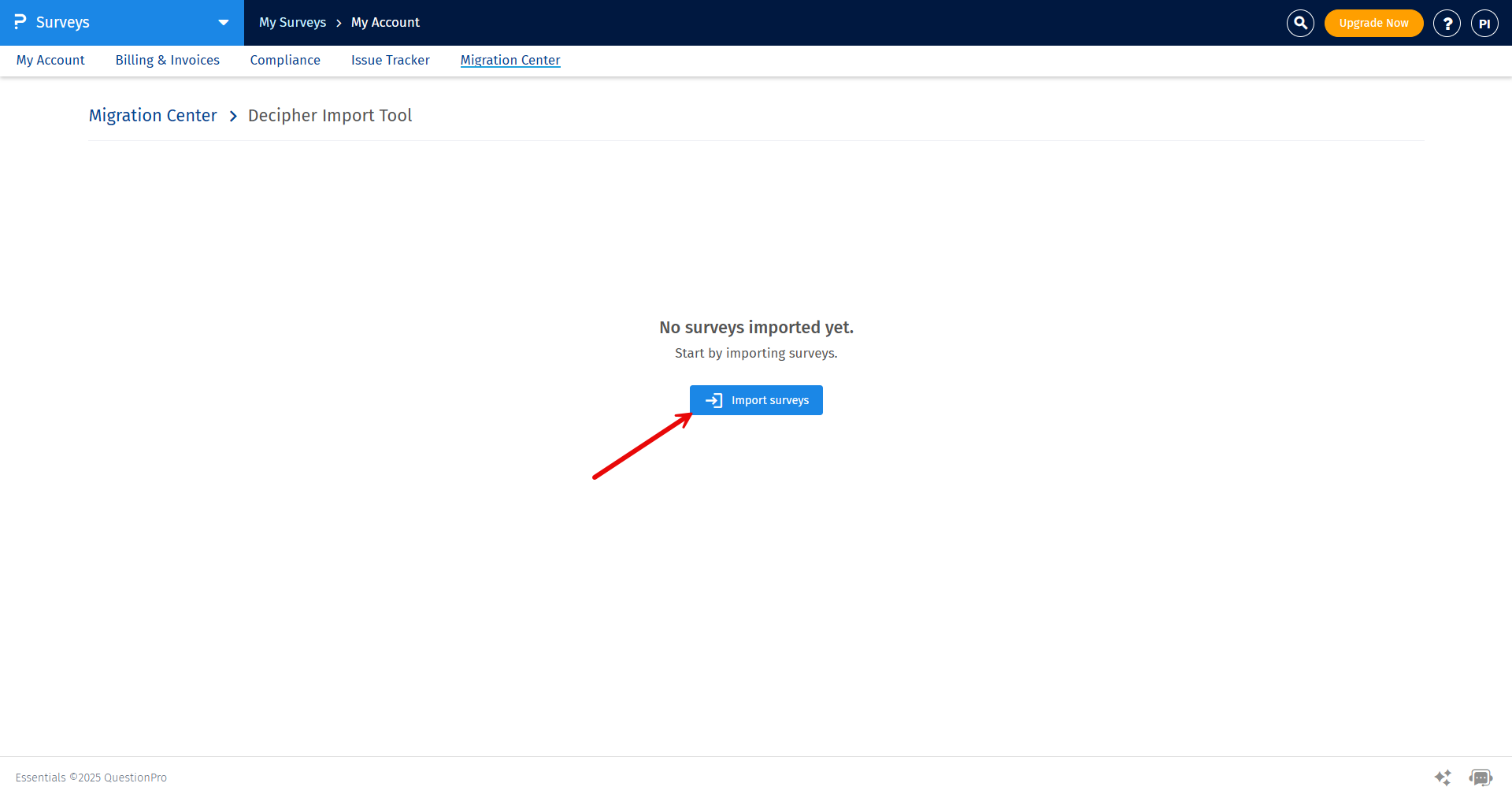Click the Surveys product label
The width and height of the screenshot is (1512, 798).
[63, 23]
